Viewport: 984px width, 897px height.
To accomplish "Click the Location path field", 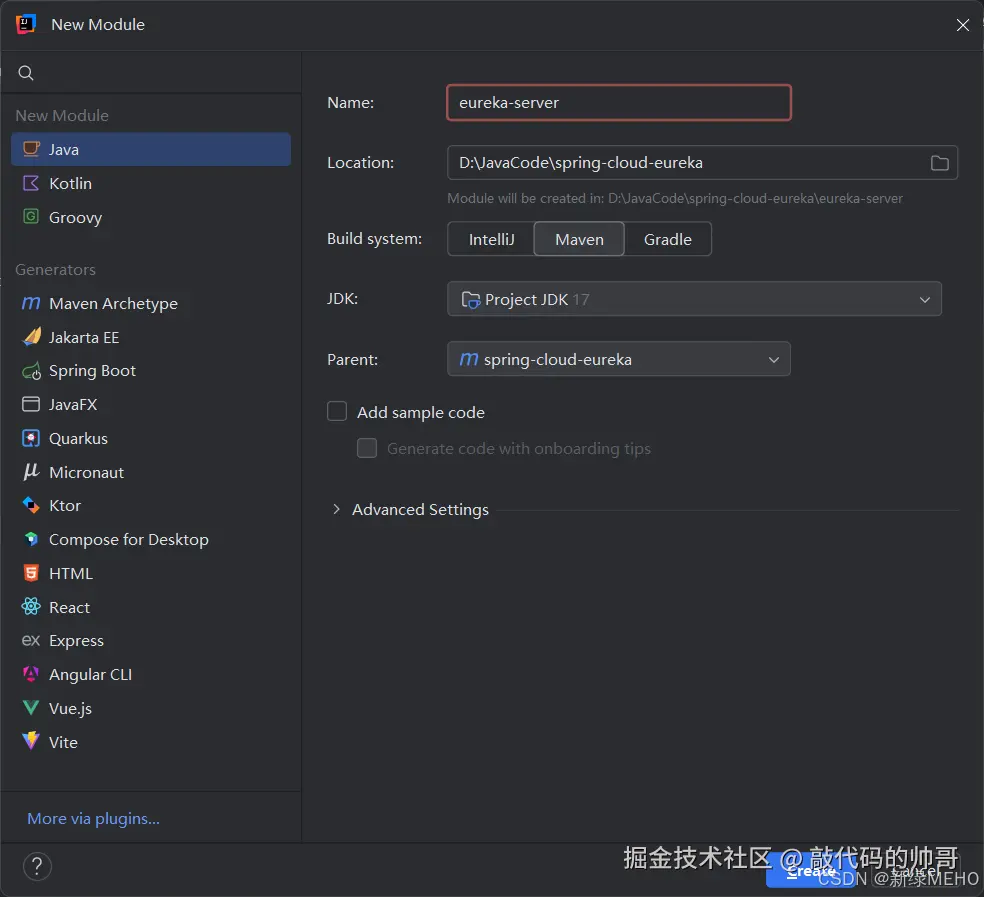I will point(702,163).
